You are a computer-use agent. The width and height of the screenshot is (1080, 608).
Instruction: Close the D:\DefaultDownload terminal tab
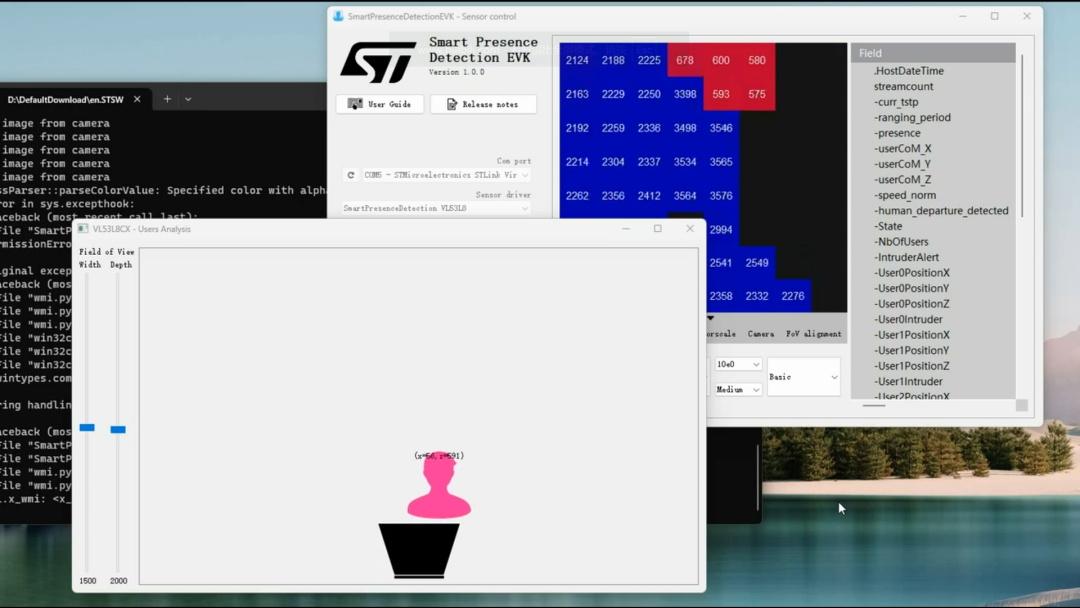137,99
